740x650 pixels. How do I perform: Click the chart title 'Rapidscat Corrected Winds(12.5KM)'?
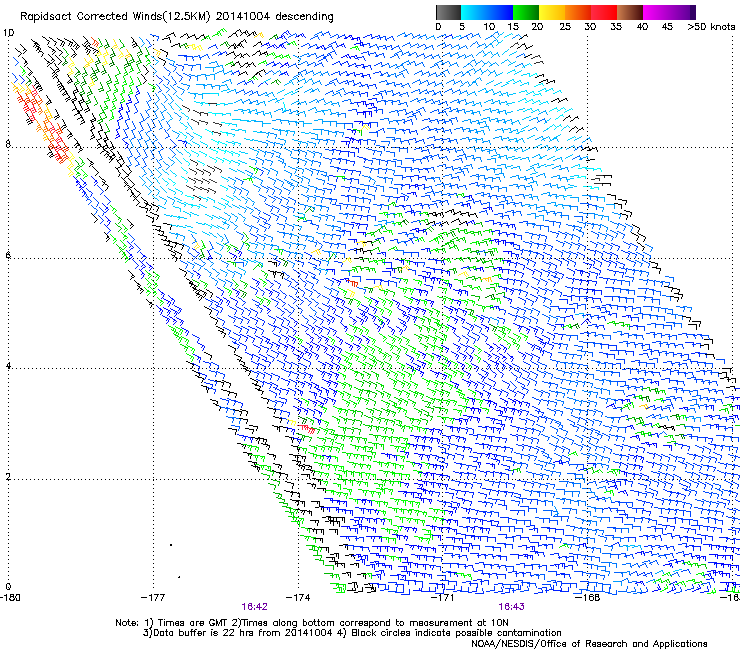tap(115, 17)
